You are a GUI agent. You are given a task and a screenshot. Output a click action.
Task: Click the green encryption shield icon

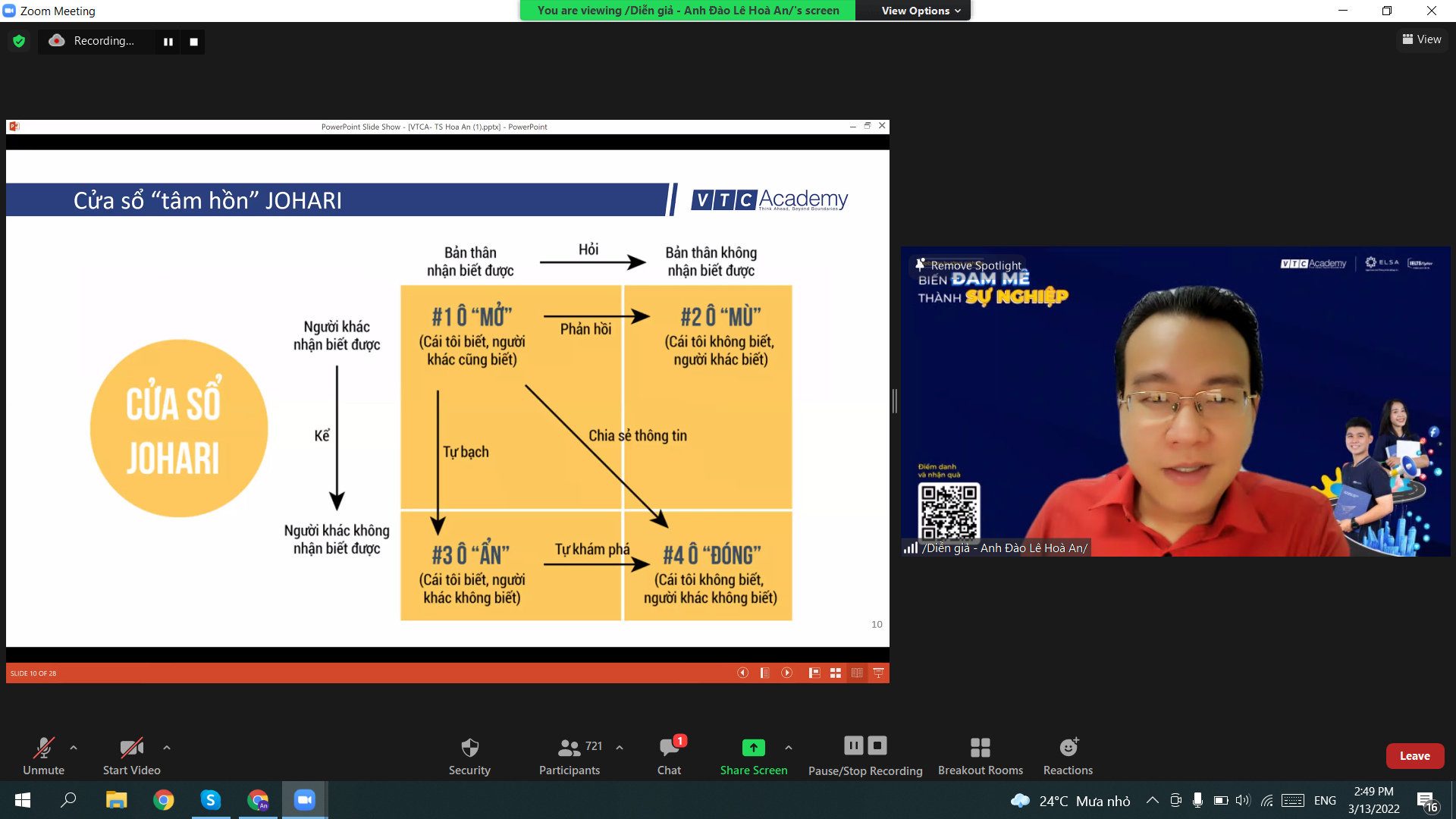click(x=19, y=41)
